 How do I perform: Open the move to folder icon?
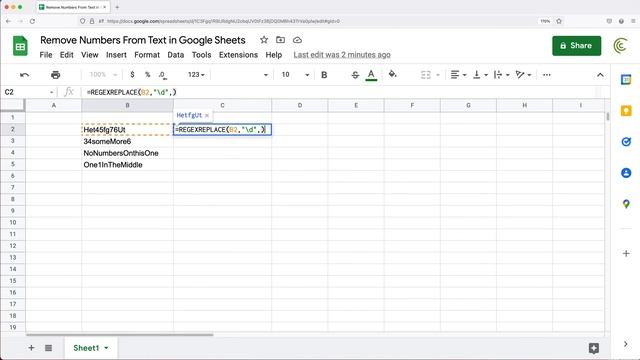280,40
